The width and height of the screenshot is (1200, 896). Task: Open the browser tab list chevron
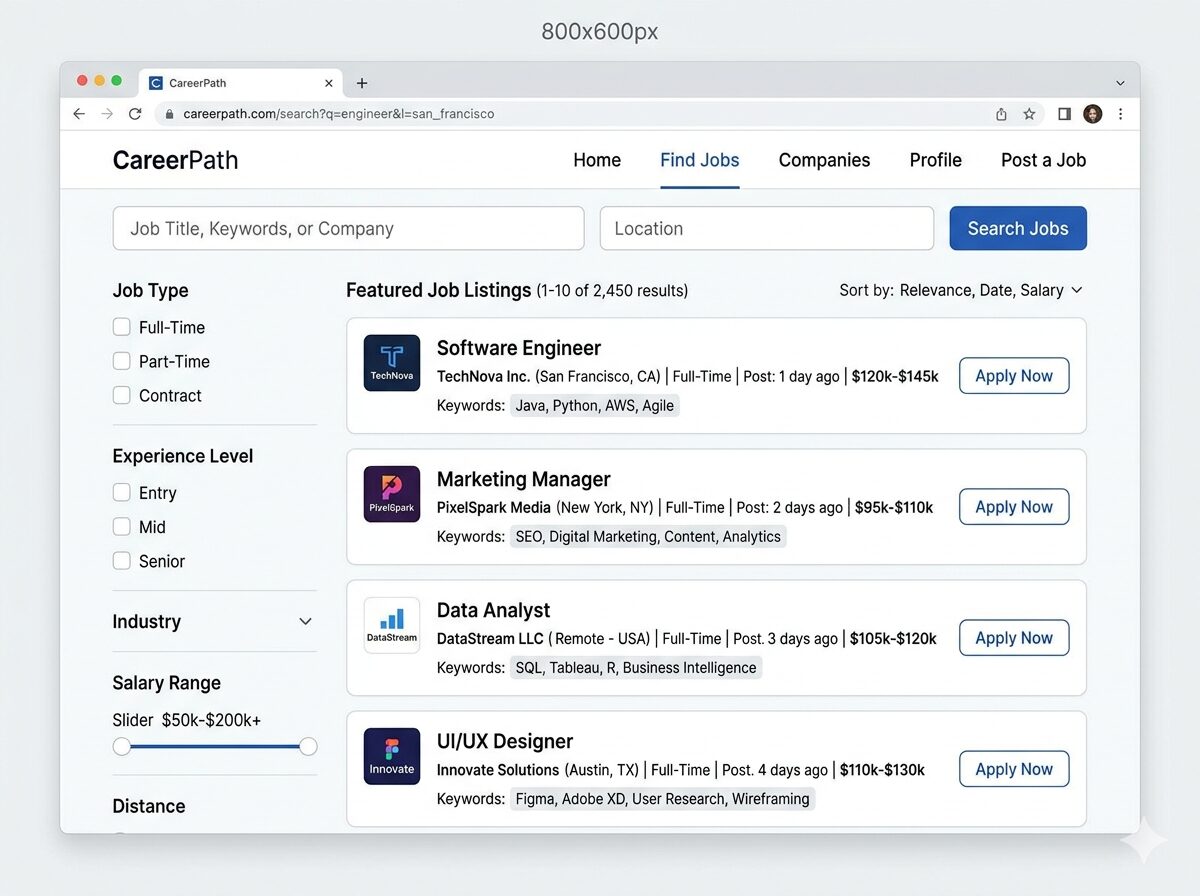click(1120, 83)
